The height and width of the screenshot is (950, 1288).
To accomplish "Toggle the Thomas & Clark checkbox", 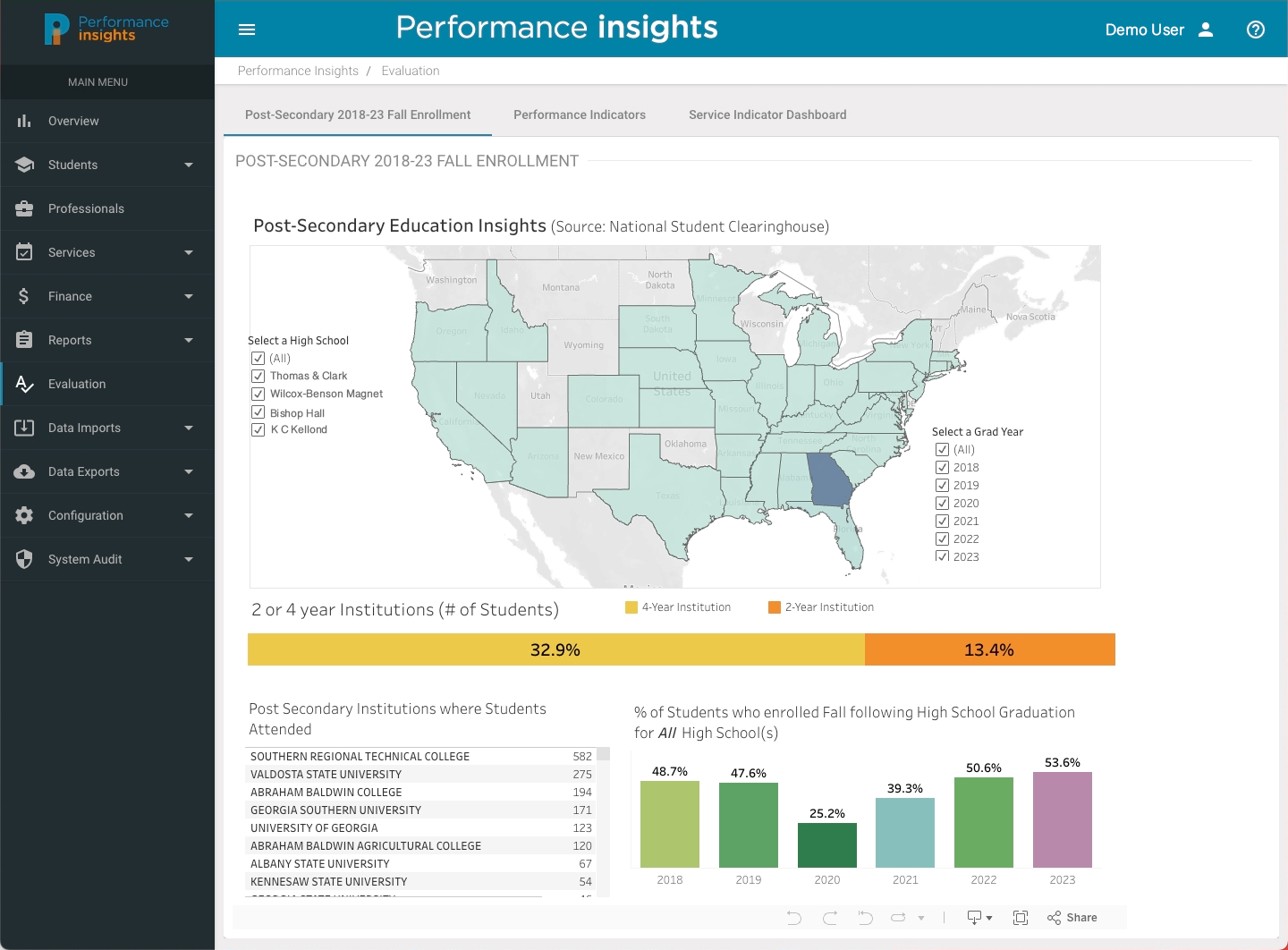I will (258, 376).
